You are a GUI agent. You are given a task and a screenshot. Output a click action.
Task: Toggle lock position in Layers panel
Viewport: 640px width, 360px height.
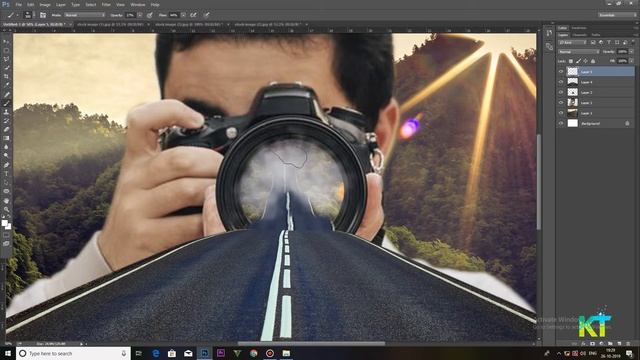pos(585,61)
